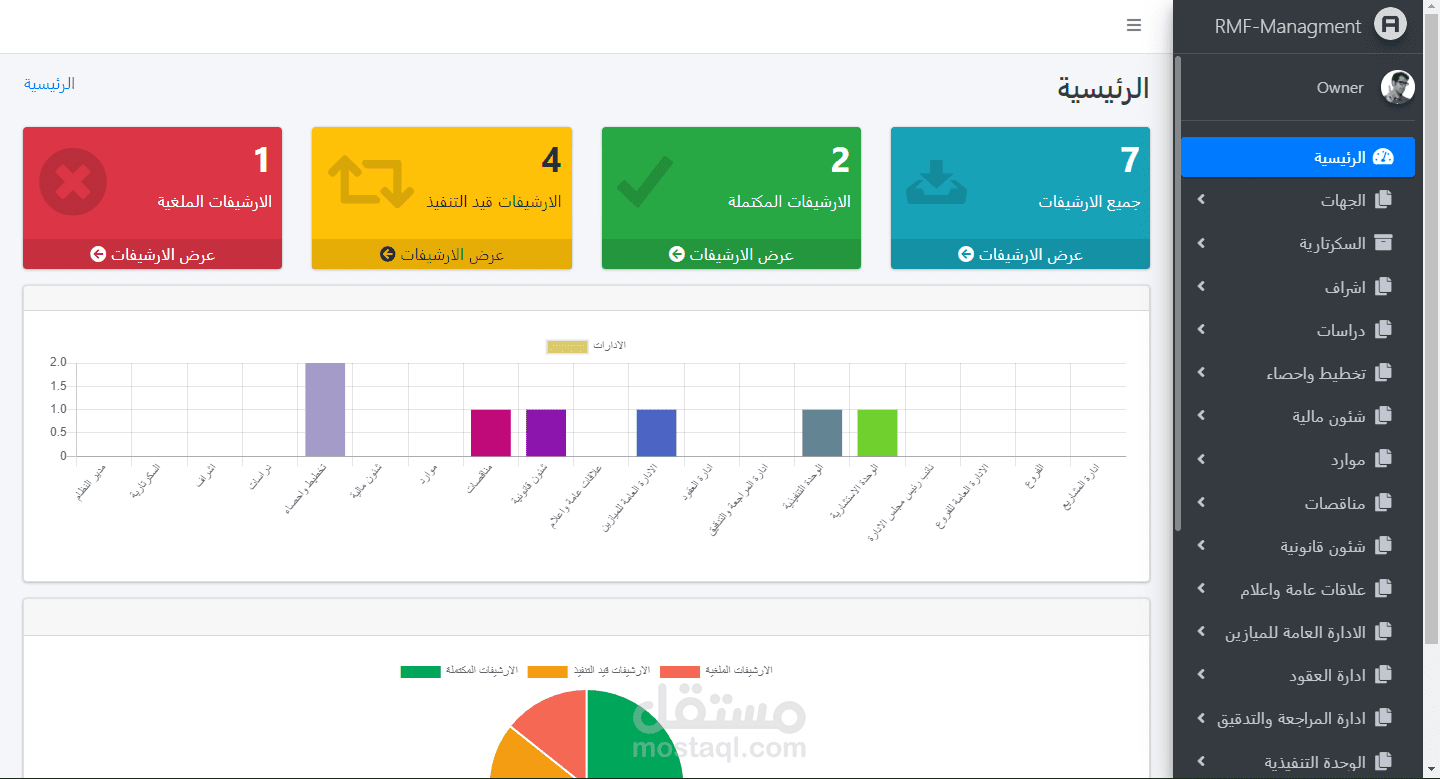
Task: Toggle the sidebar with the hamburger icon
Action: (x=1134, y=26)
